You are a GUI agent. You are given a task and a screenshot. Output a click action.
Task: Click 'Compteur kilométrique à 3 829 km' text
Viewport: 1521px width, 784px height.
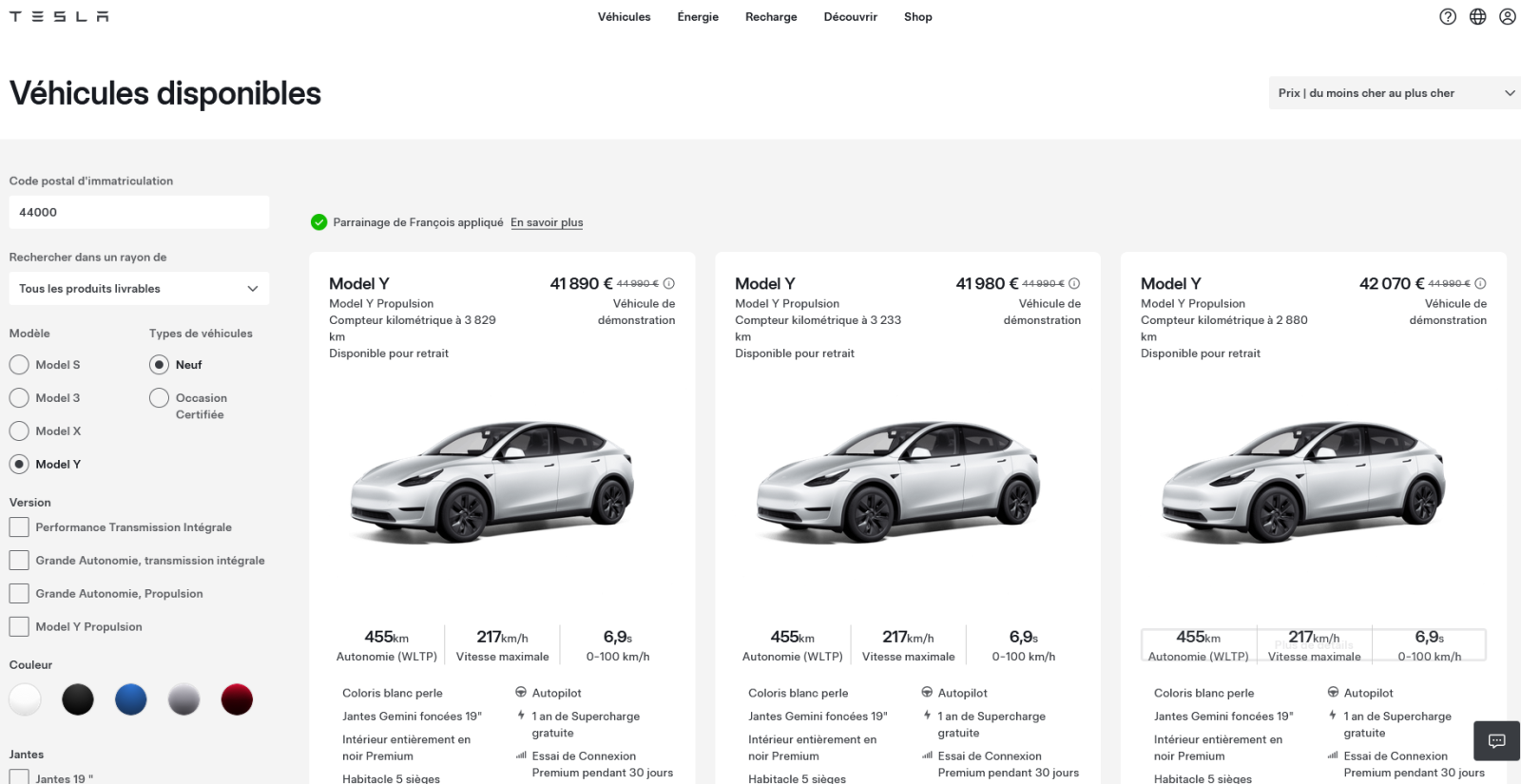413,328
